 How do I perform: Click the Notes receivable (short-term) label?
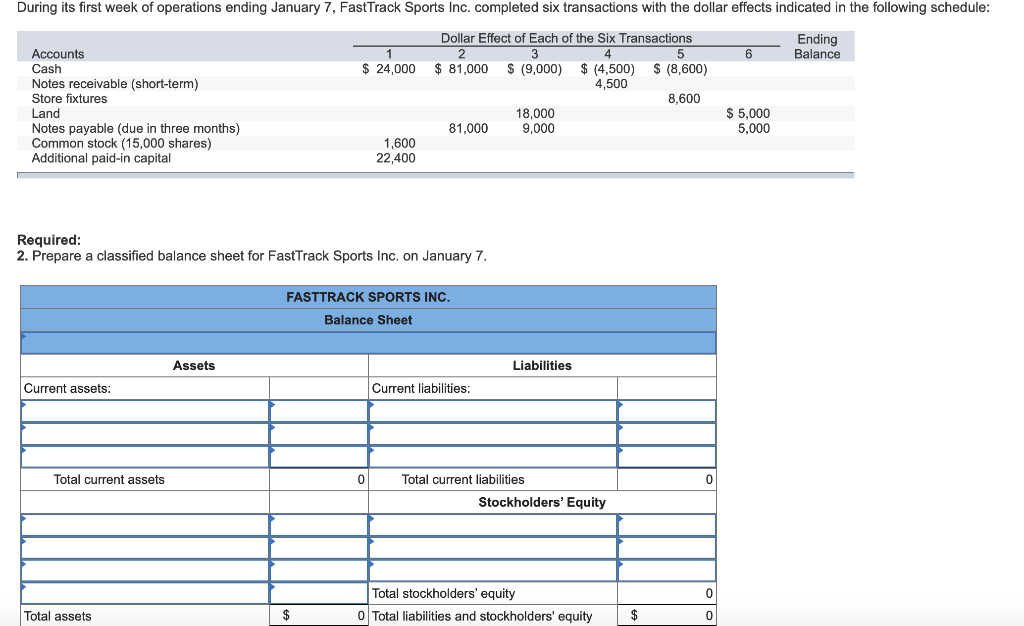(115, 84)
